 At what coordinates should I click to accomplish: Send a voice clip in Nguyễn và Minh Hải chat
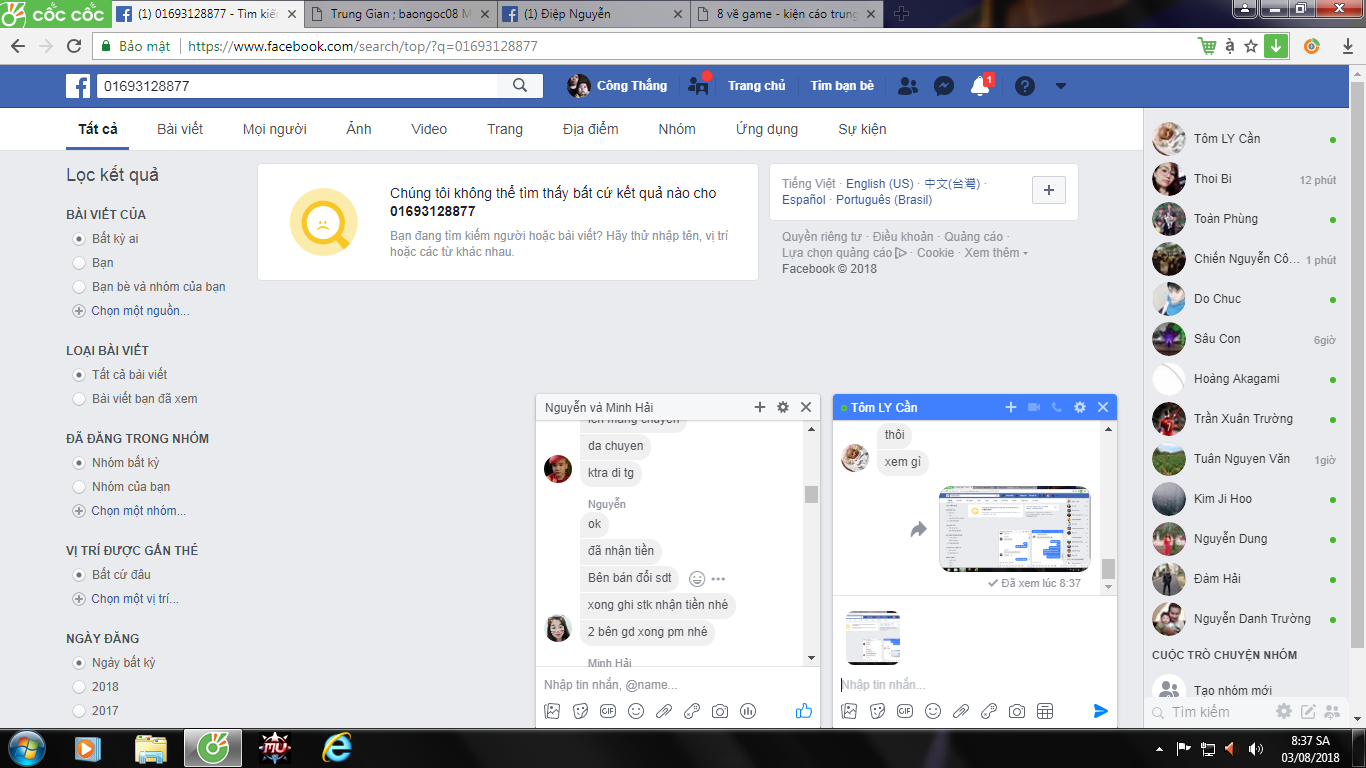(x=747, y=711)
